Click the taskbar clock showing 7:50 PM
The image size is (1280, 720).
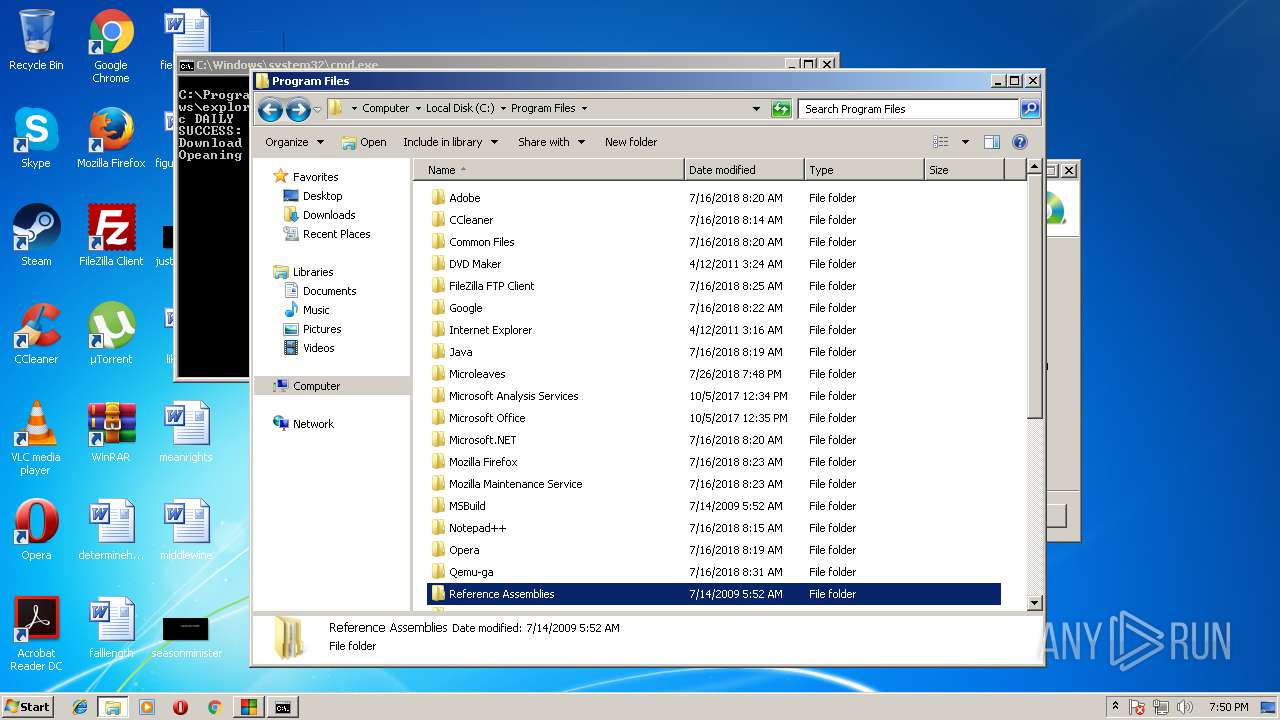(1227, 707)
